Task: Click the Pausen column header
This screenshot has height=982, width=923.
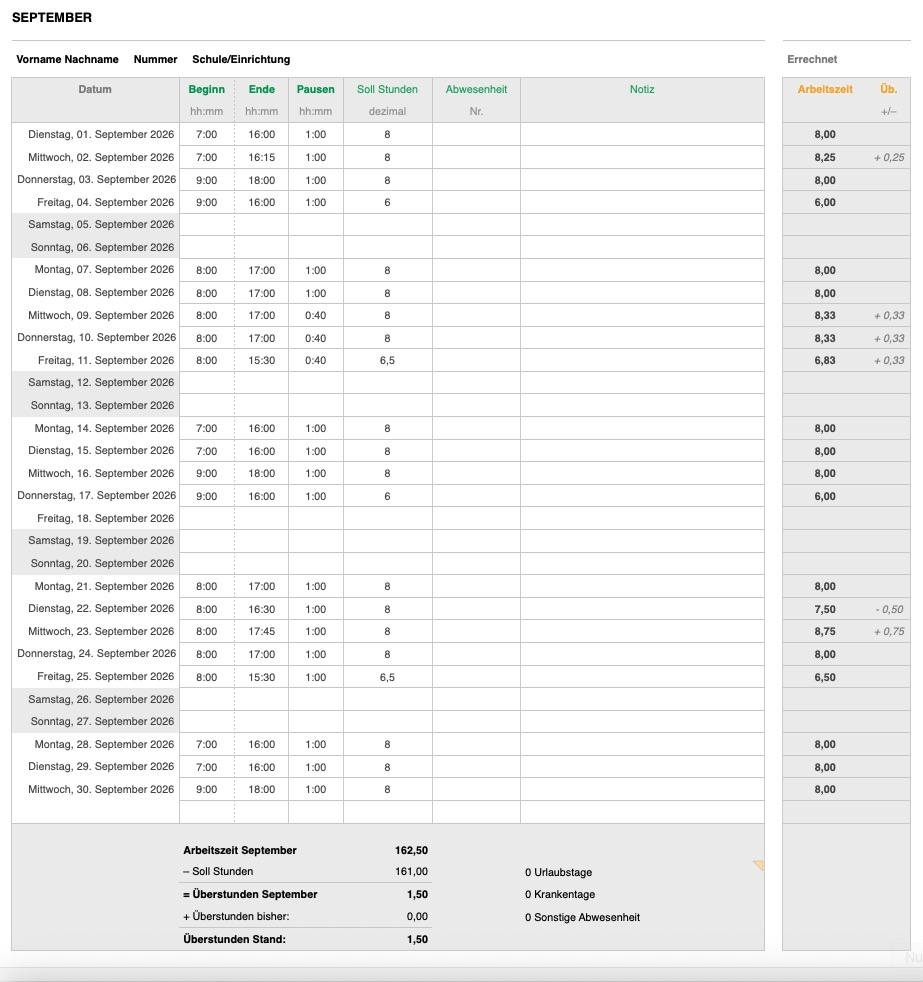Action: [315, 89]
